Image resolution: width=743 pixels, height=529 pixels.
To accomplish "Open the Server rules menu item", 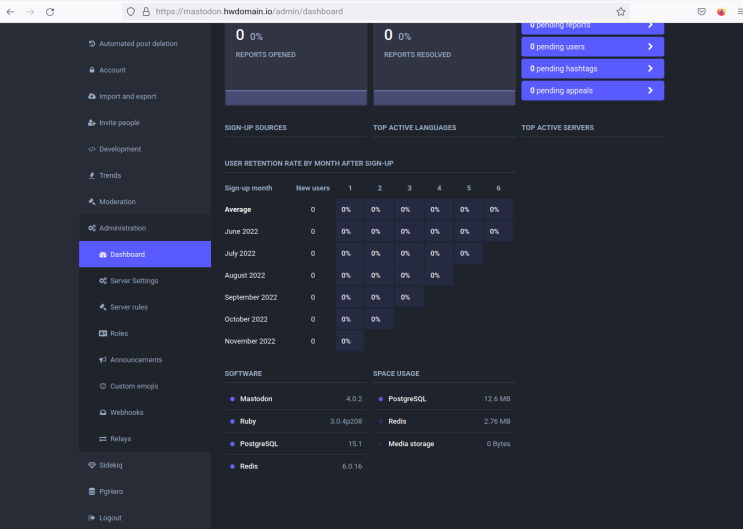I will pyautogui.click(x=128, y=307).
